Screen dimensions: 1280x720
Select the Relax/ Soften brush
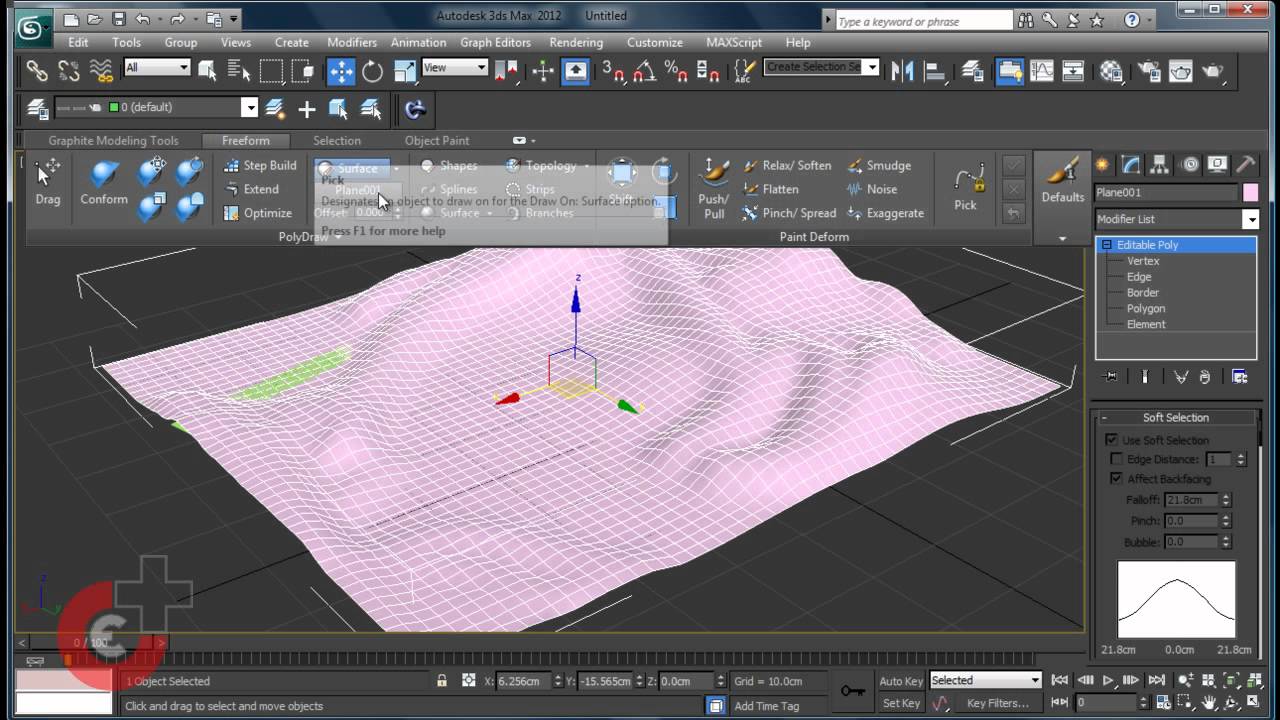coord(787,165)
